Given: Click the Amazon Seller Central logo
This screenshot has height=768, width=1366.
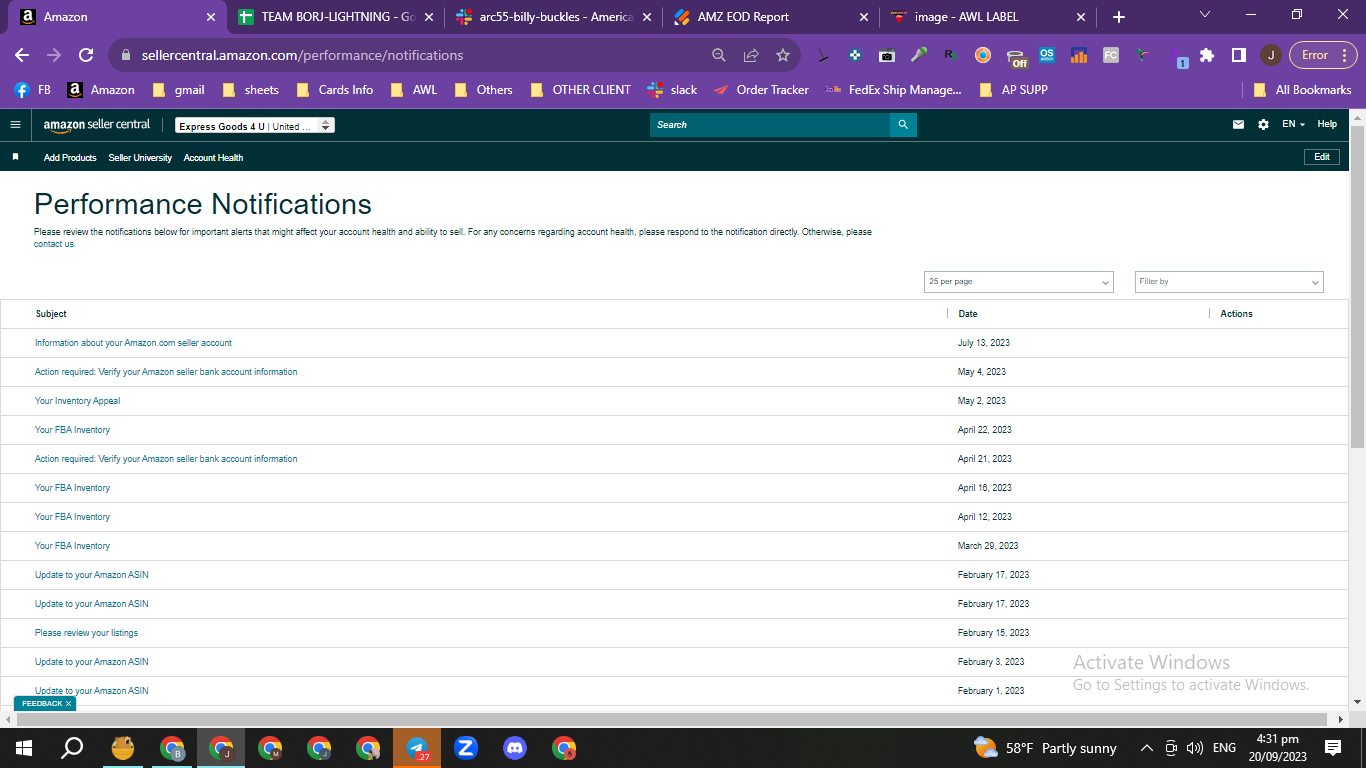Looking at the screenshot, I should point(97,125).
